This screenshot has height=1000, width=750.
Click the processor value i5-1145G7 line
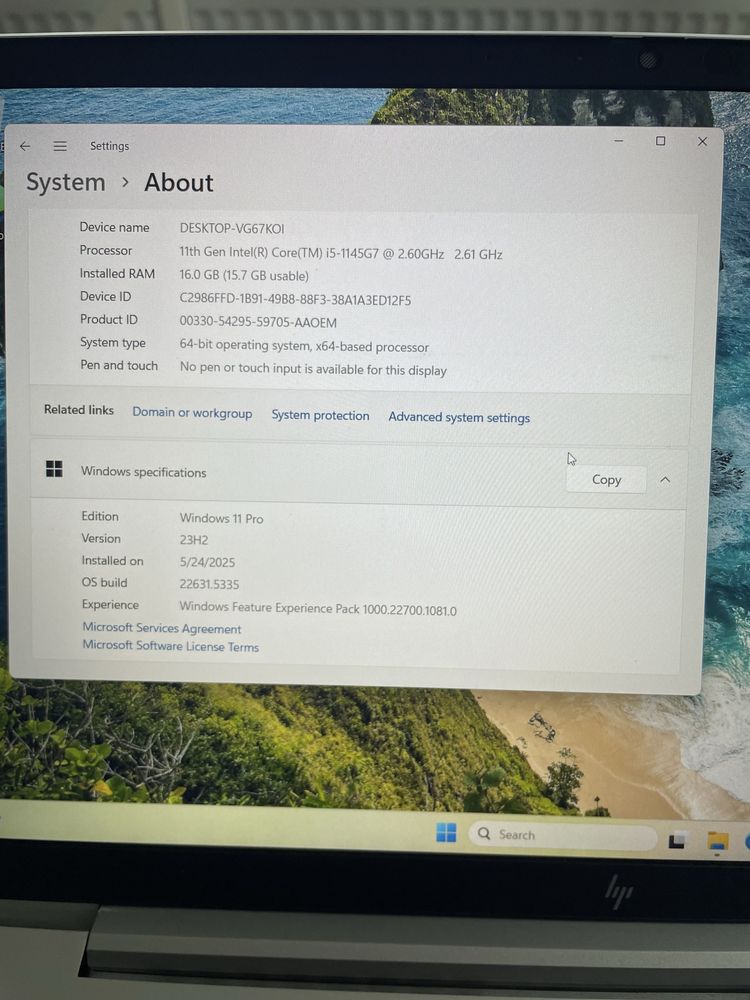click(x=341, y=253)
